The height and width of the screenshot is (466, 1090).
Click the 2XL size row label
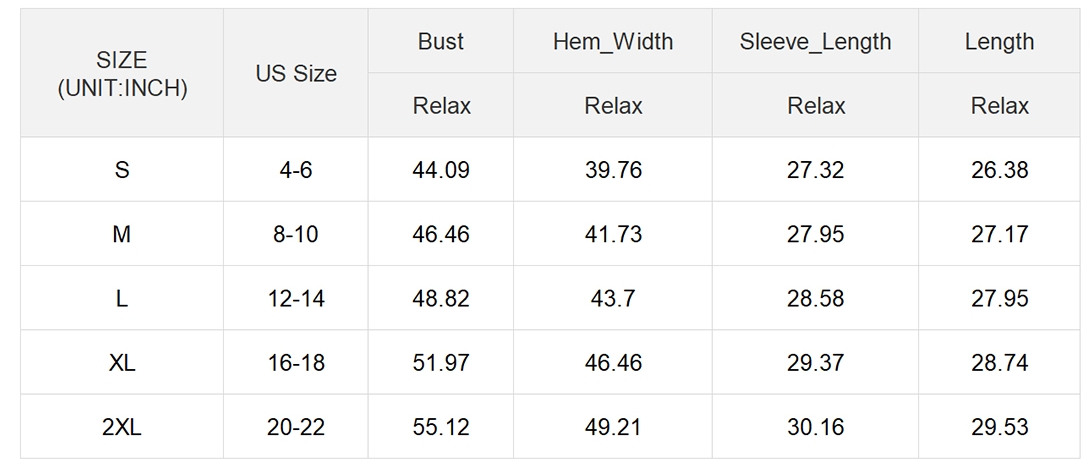point(122,426)
